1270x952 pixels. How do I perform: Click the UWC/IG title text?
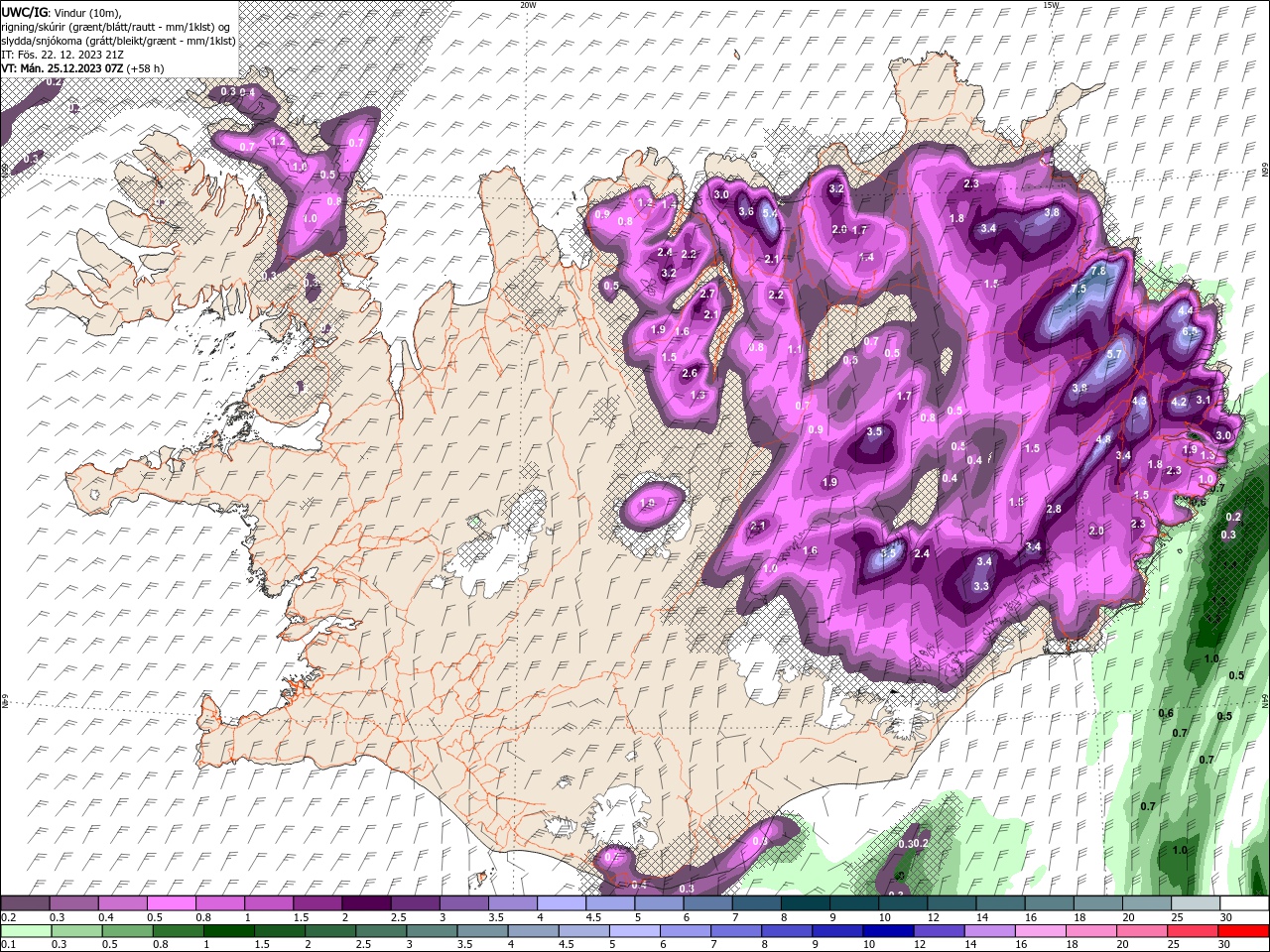24,12
